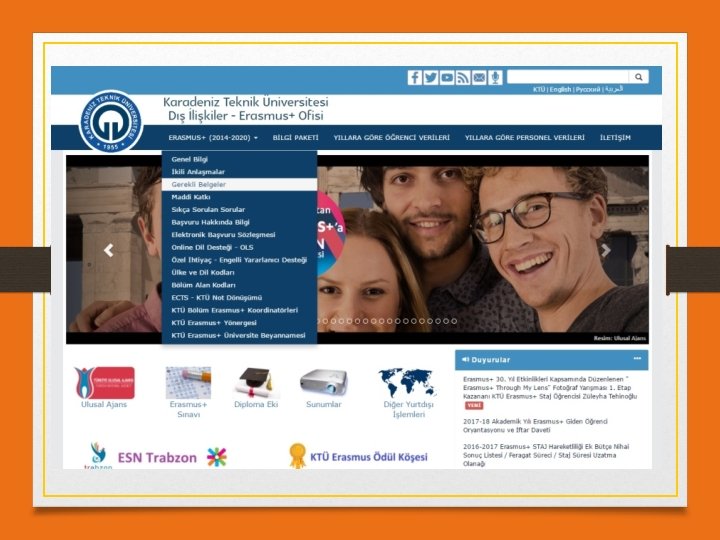The height and width of the screenshot is (540, 720).
Task: Open YILLARA GÖRE ÖĞRENCİ VERİLERİ menu
Action: (392, 138)
